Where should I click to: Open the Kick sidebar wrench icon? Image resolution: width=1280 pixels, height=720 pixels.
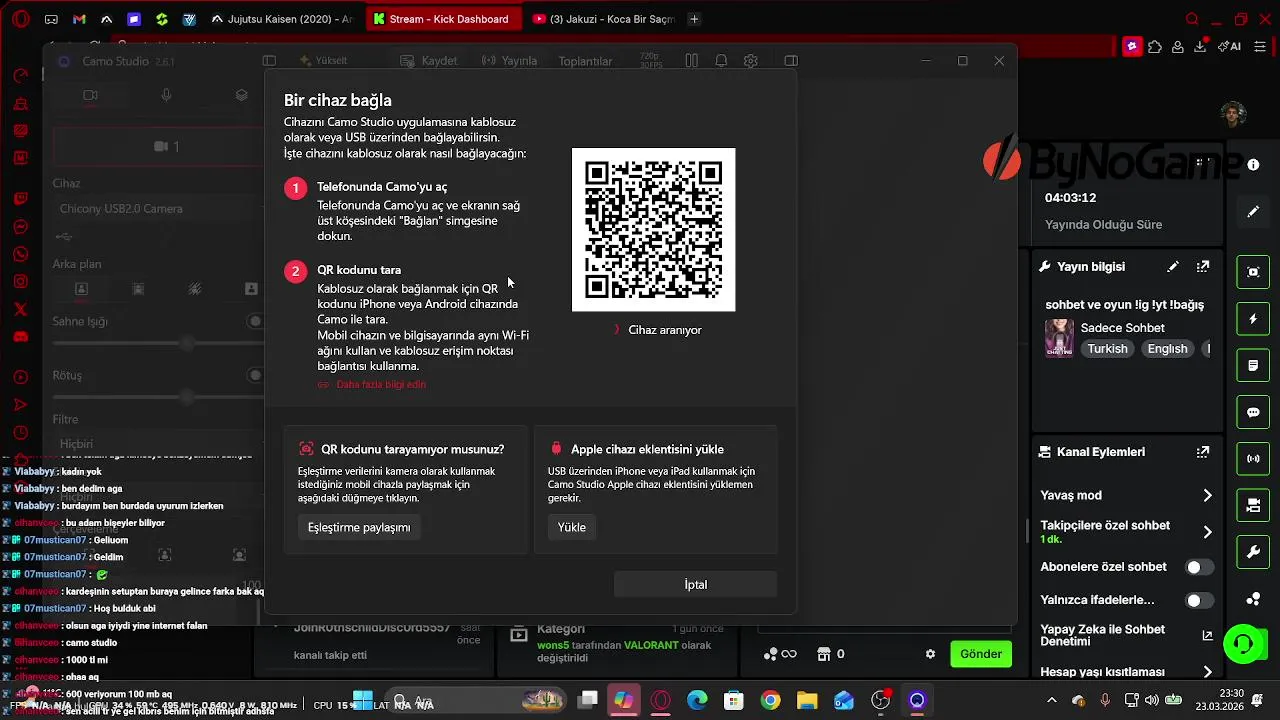[1253, 552]
